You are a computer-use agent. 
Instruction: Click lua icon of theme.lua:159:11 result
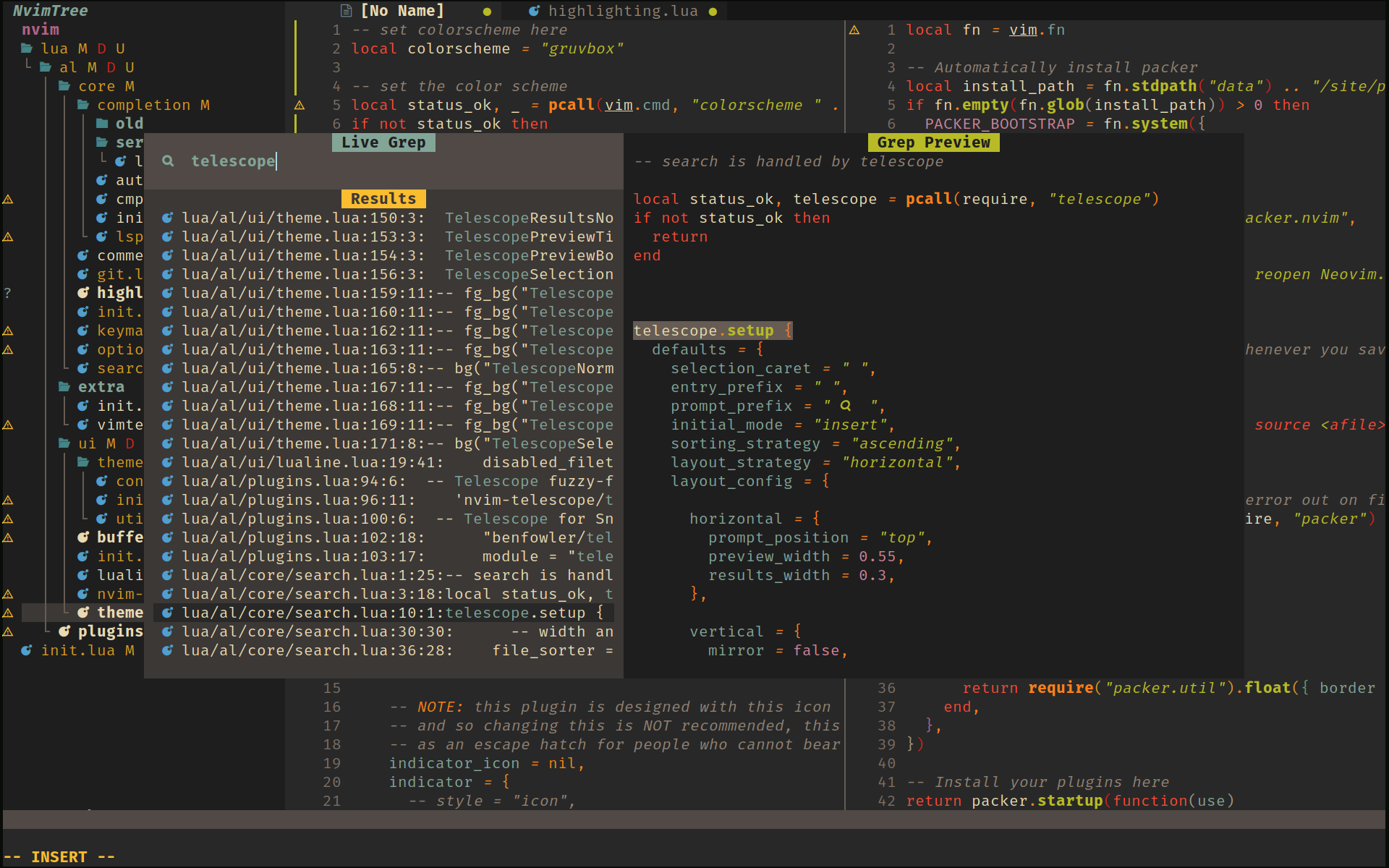coord(167,293)
